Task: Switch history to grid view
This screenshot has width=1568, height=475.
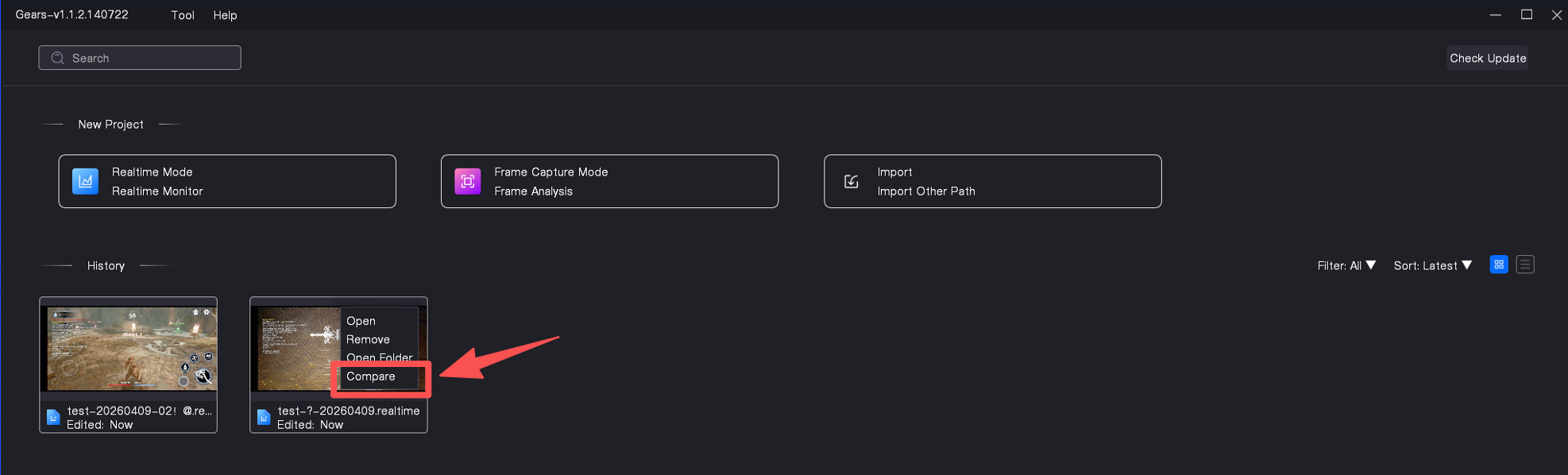Action: click(x=1499, y=265)
